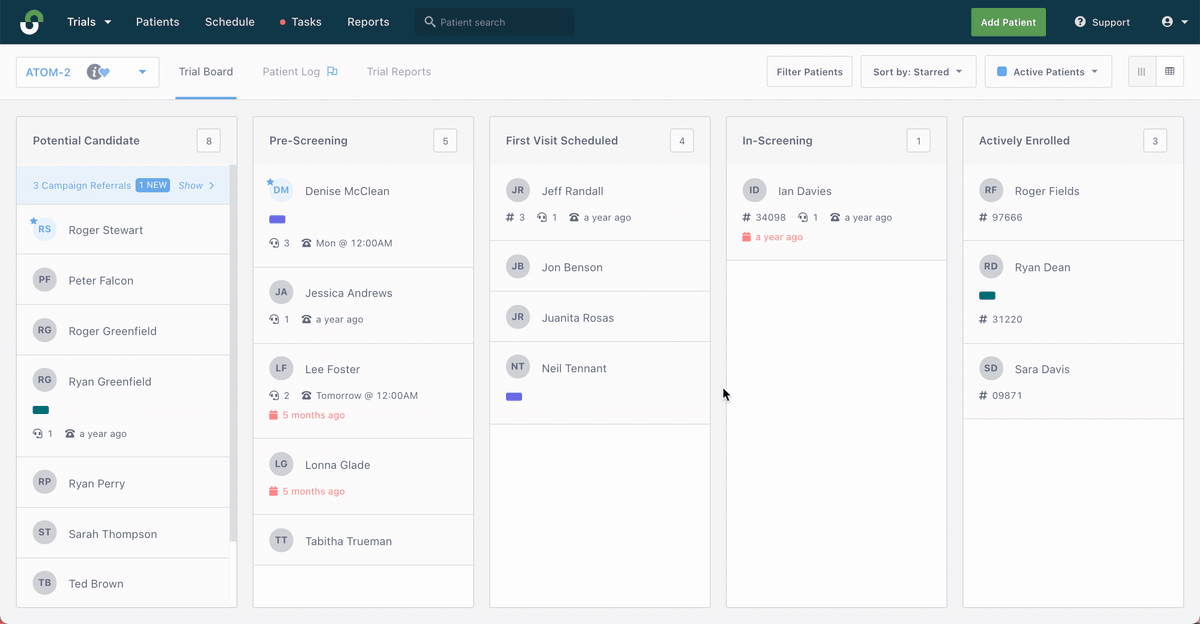The height and width of the screenshot is (624, 1200).
Task: Click RF avatar of Roger Fields
Action: click(x=991, y=190)
